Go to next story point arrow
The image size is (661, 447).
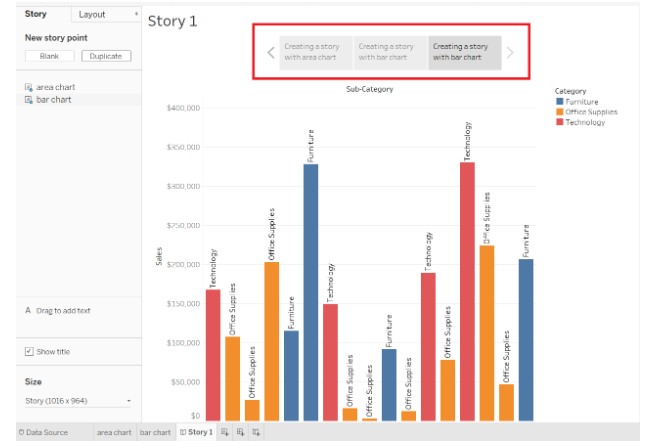(510, 52)
